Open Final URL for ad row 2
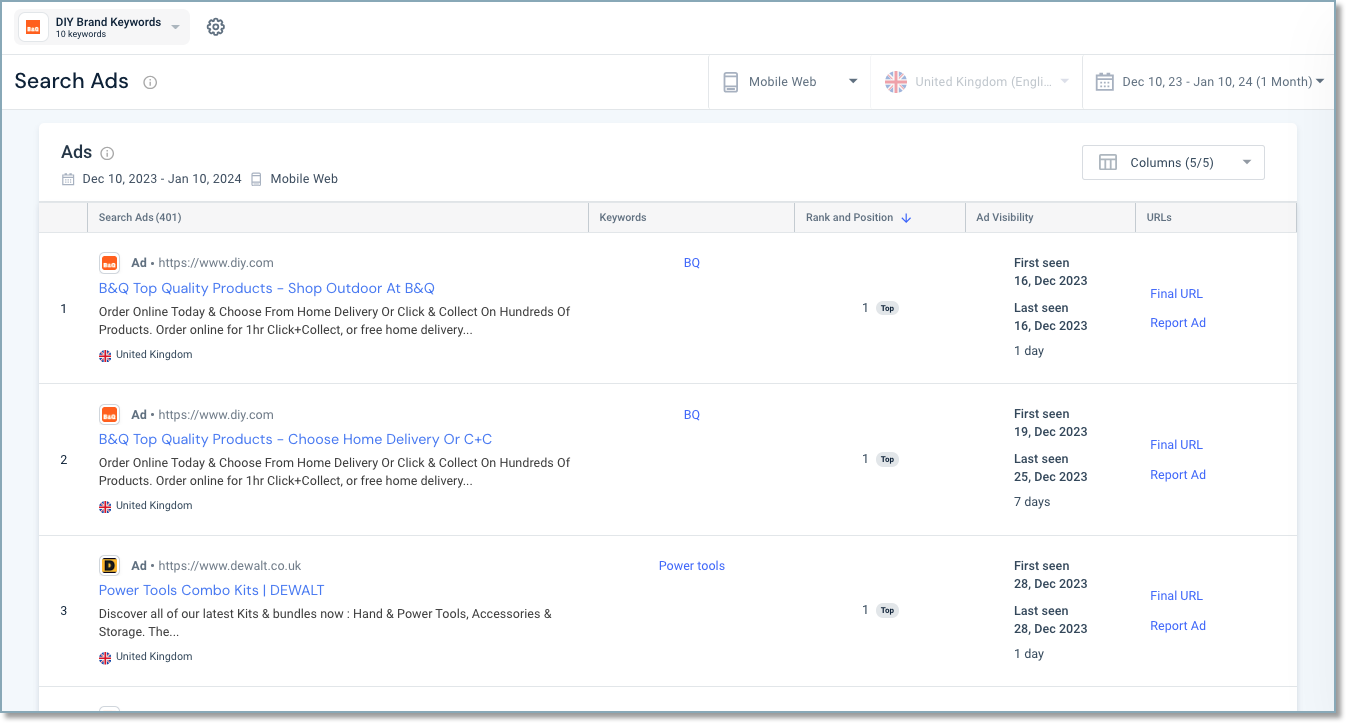 (x=1176, y=445)
